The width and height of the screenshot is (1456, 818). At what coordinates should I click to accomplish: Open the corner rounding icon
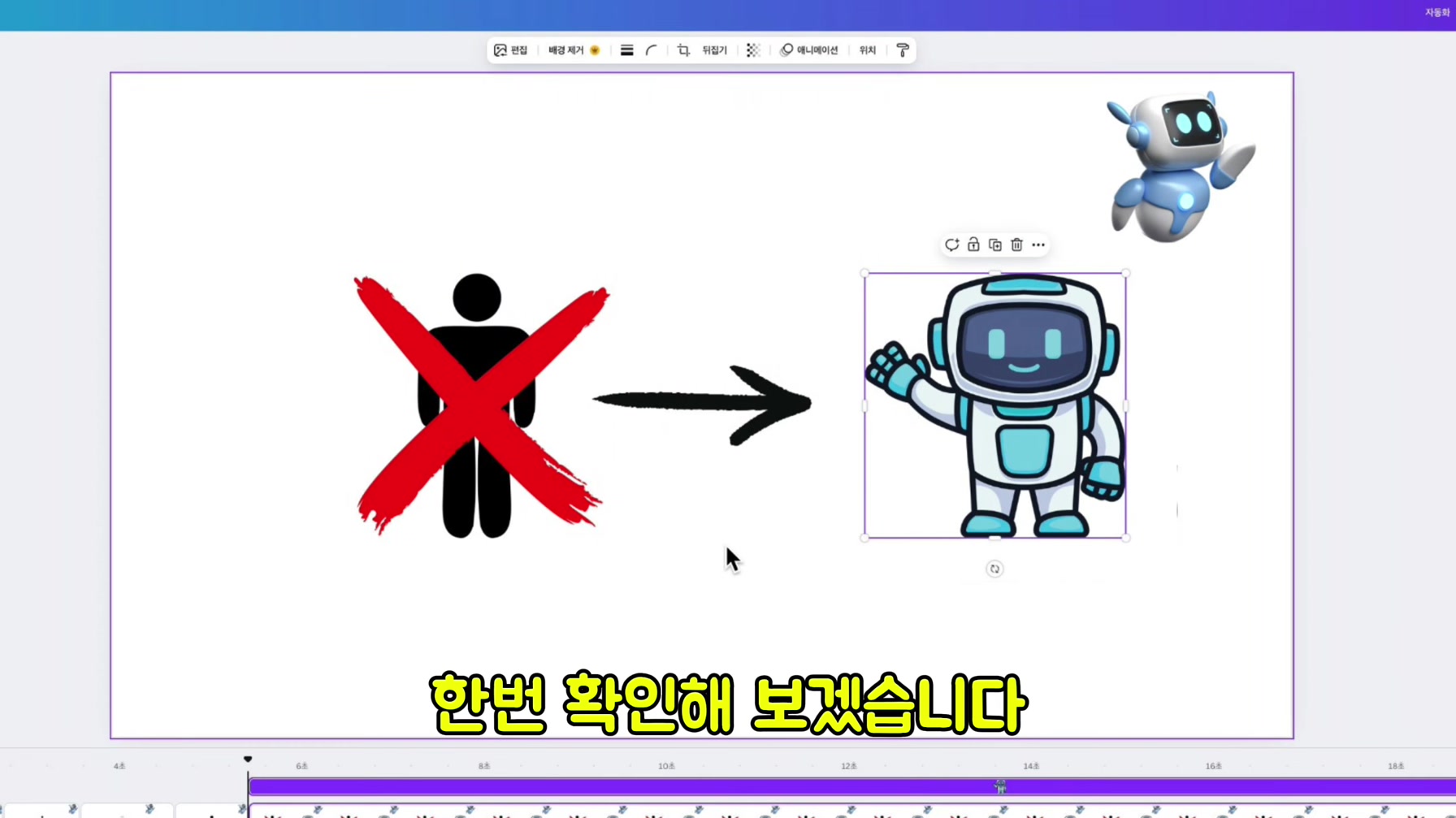(651, 50)
